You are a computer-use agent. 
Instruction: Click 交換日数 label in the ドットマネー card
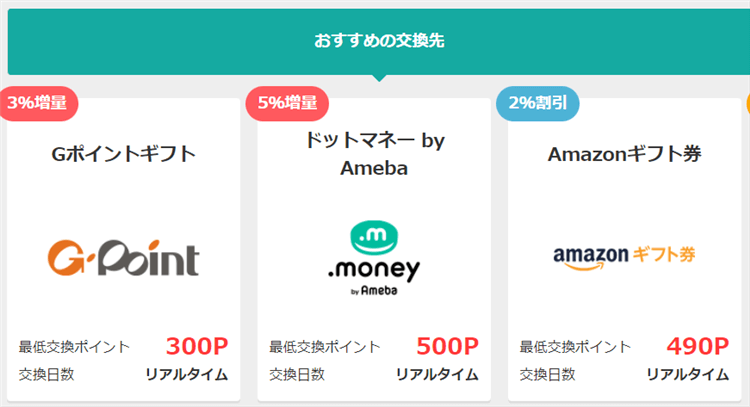click(x=297, y=375)
